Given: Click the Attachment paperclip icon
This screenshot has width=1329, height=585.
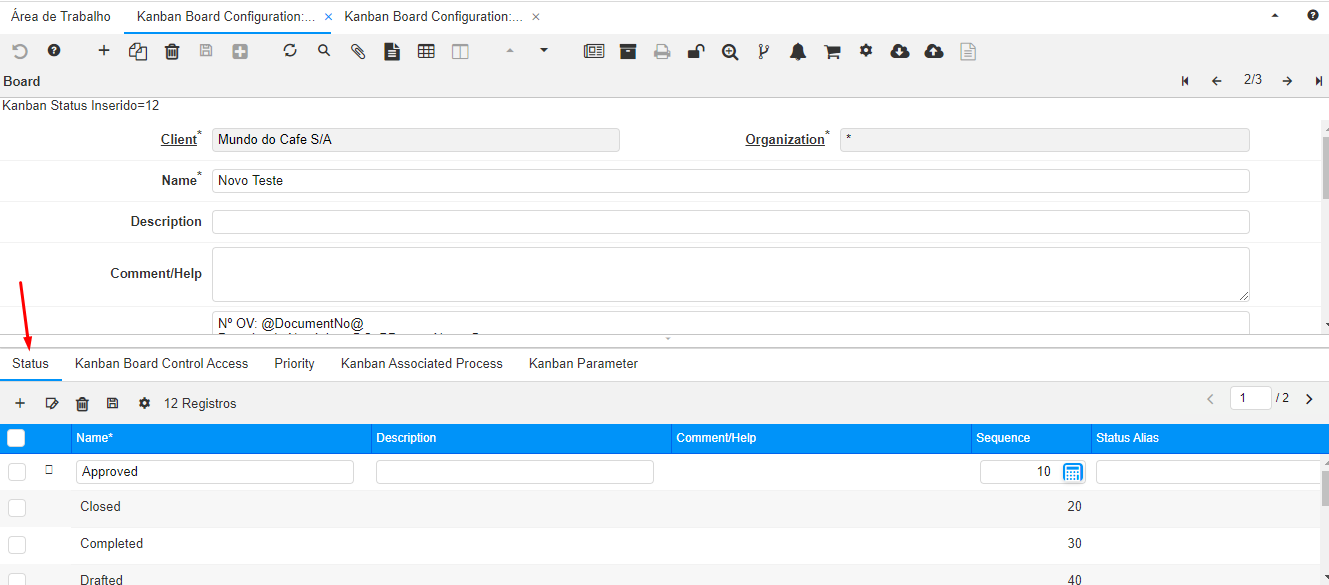Looking at the screenshot, I should coord(358,51).
